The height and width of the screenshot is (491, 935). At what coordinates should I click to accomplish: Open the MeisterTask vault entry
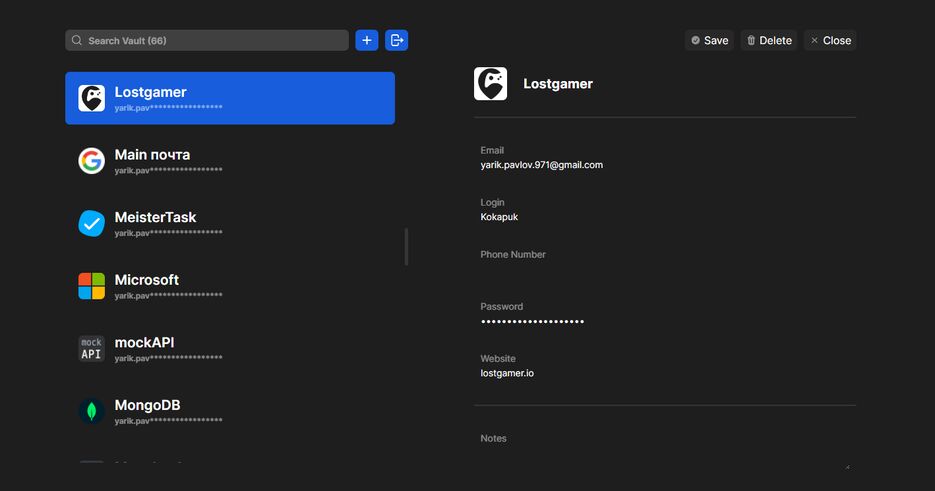pyautogui.click(x=230, y=224)
